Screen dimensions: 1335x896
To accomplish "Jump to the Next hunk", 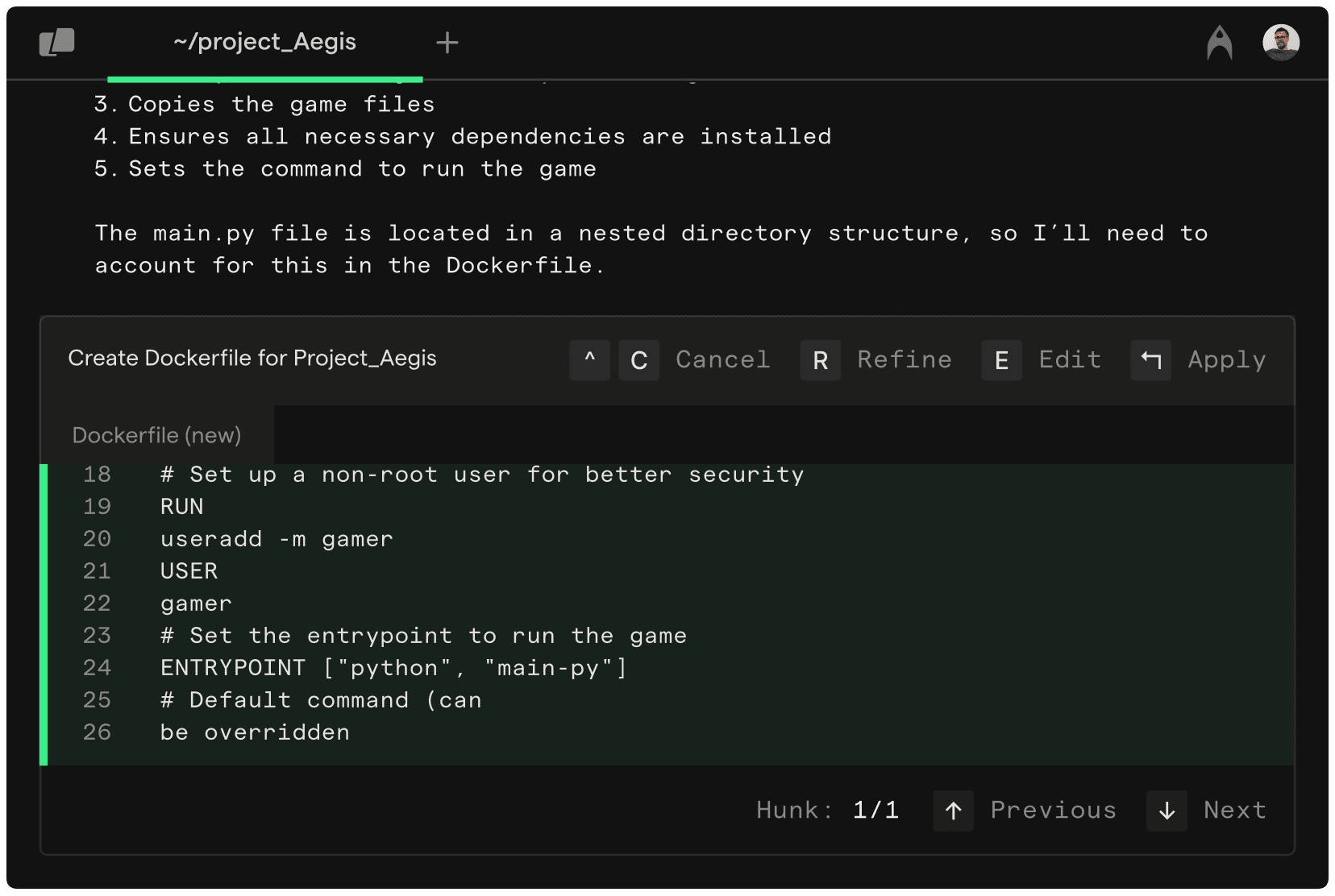I will [1234, 811].
